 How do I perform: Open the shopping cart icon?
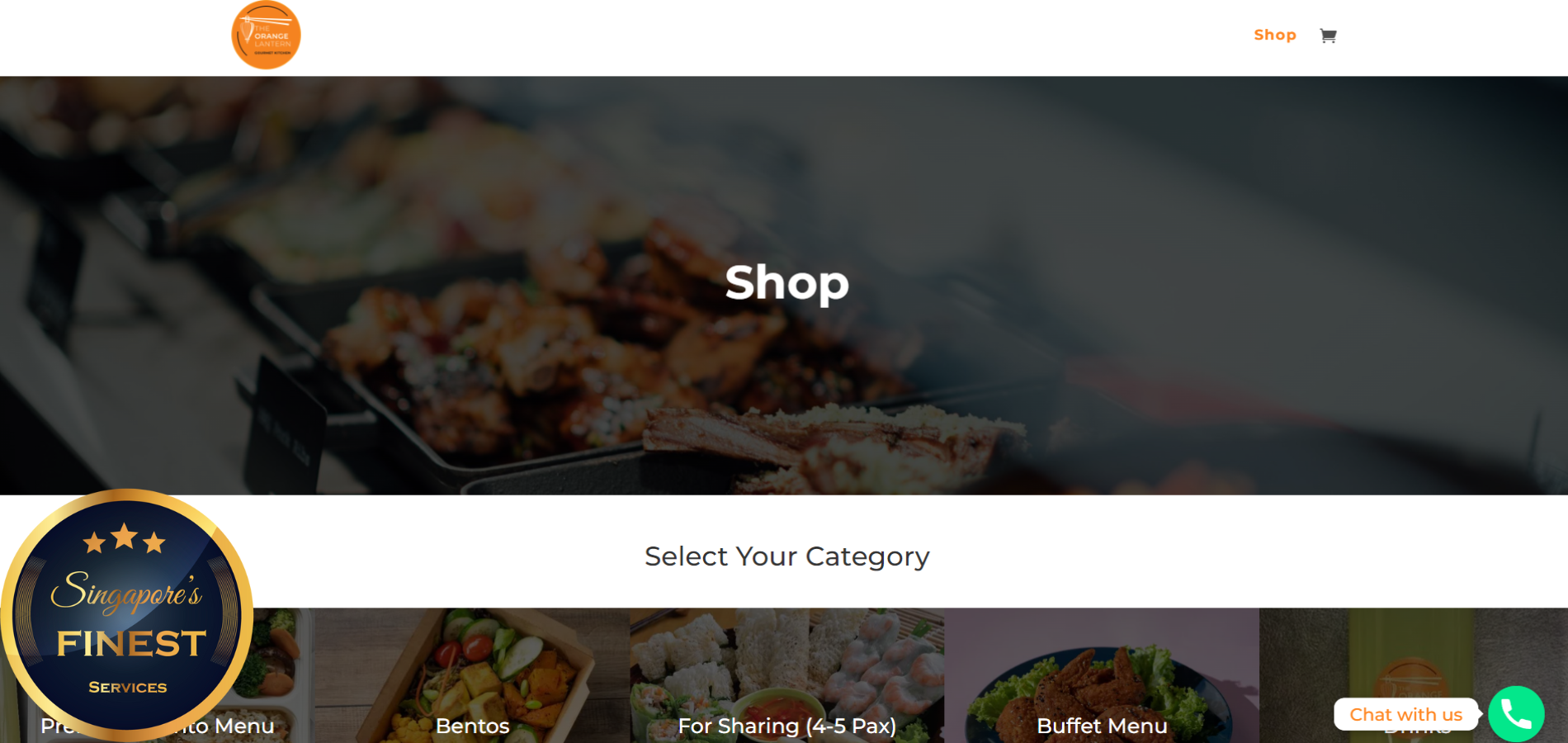(x=1328, y=35)
